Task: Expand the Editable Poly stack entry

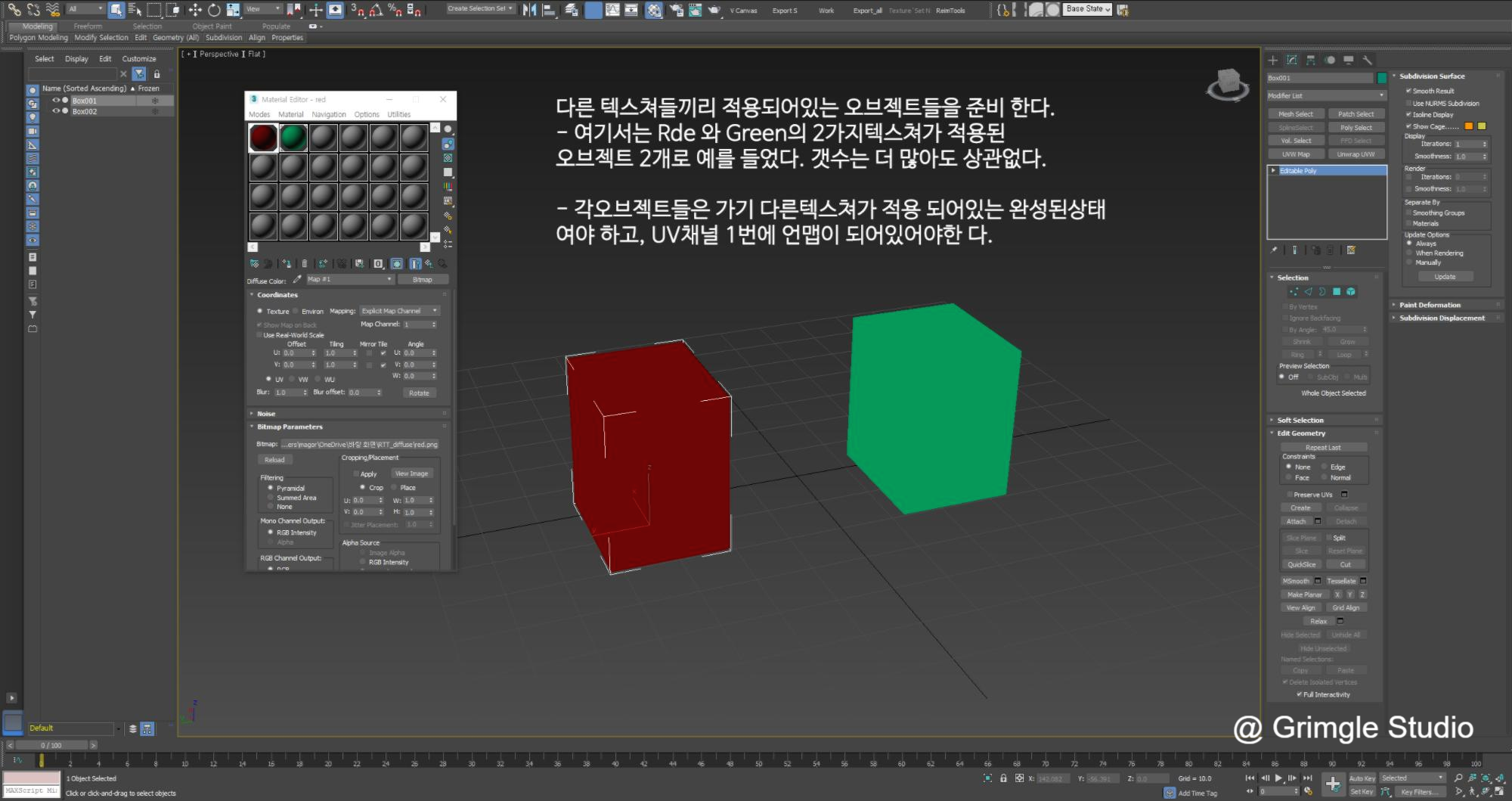Action: click(x=1274, y=170)
